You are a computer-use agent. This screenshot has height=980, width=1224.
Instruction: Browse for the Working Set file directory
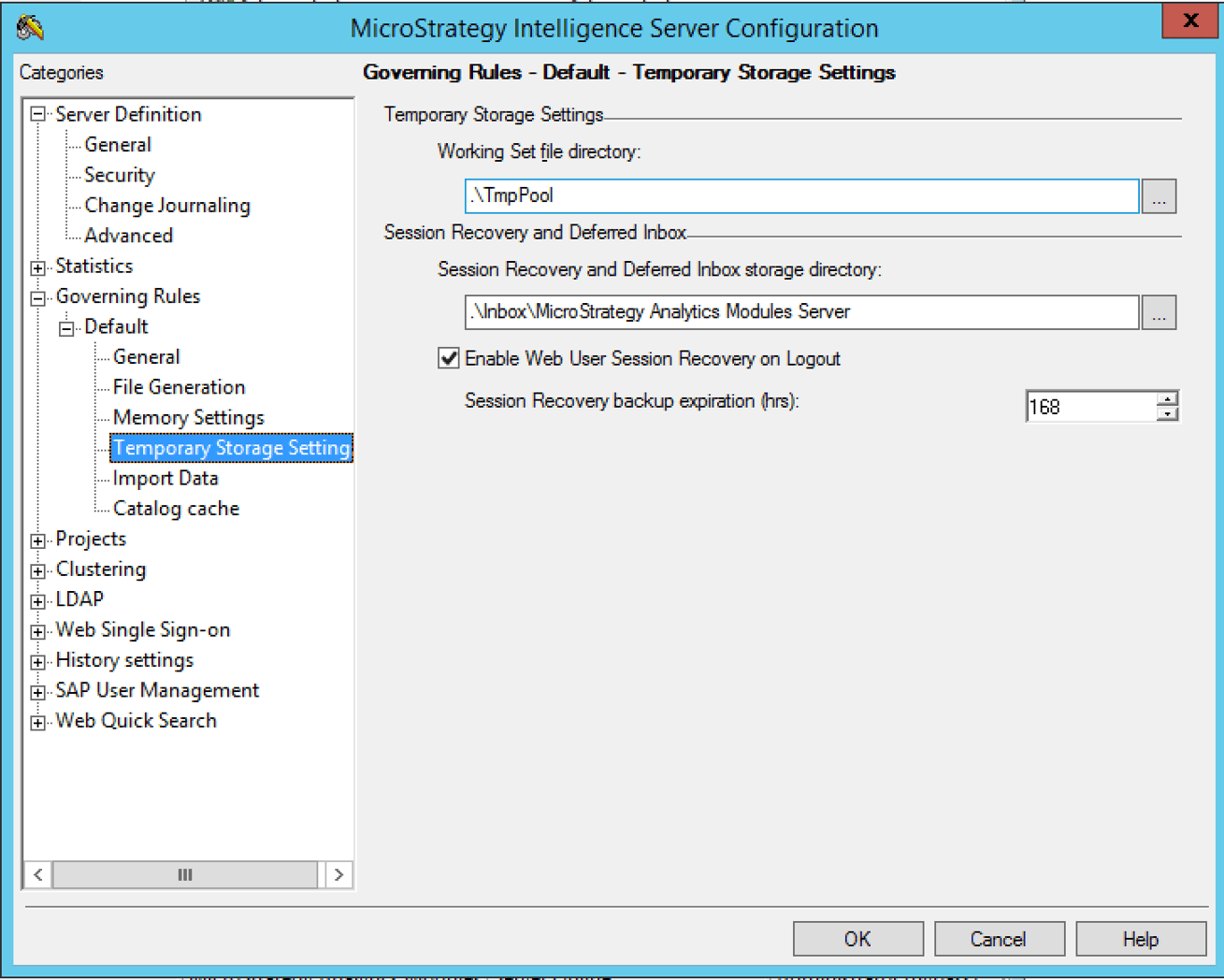(x=1159, y=197)
